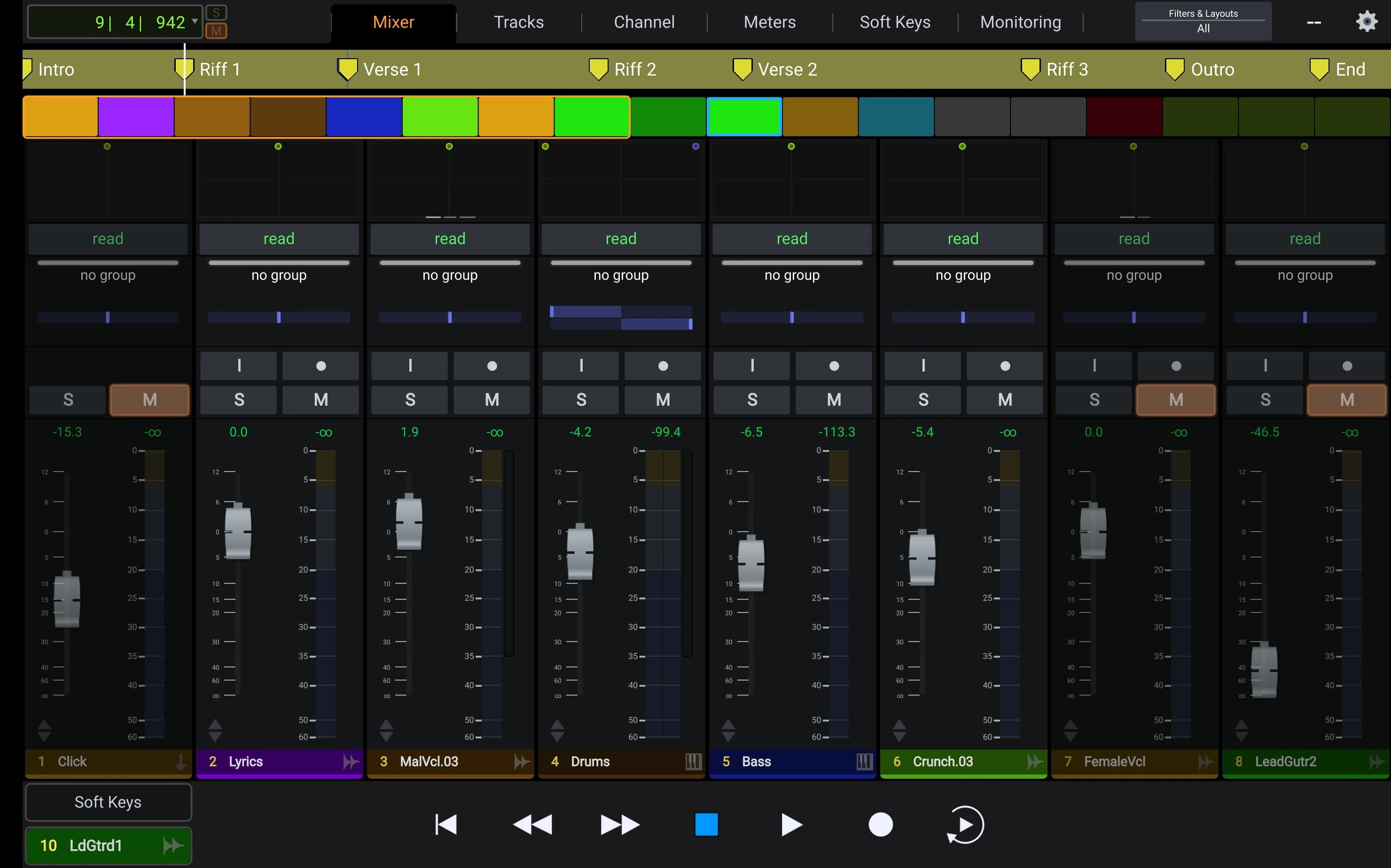This screenshot has width=1391, height=868.
Task: Switch to the Tracks tab
Action: point(519,22)
